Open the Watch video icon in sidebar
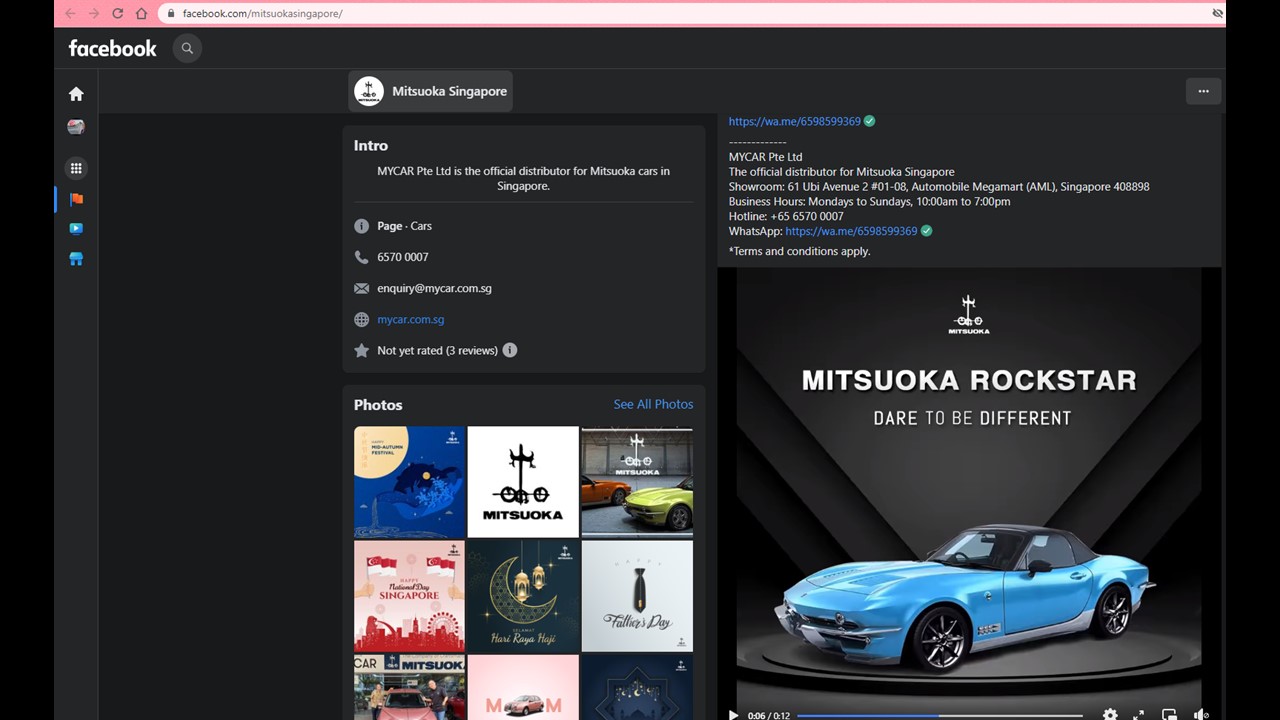Viewport: 1280px width, 720px height. click(76, 229)
